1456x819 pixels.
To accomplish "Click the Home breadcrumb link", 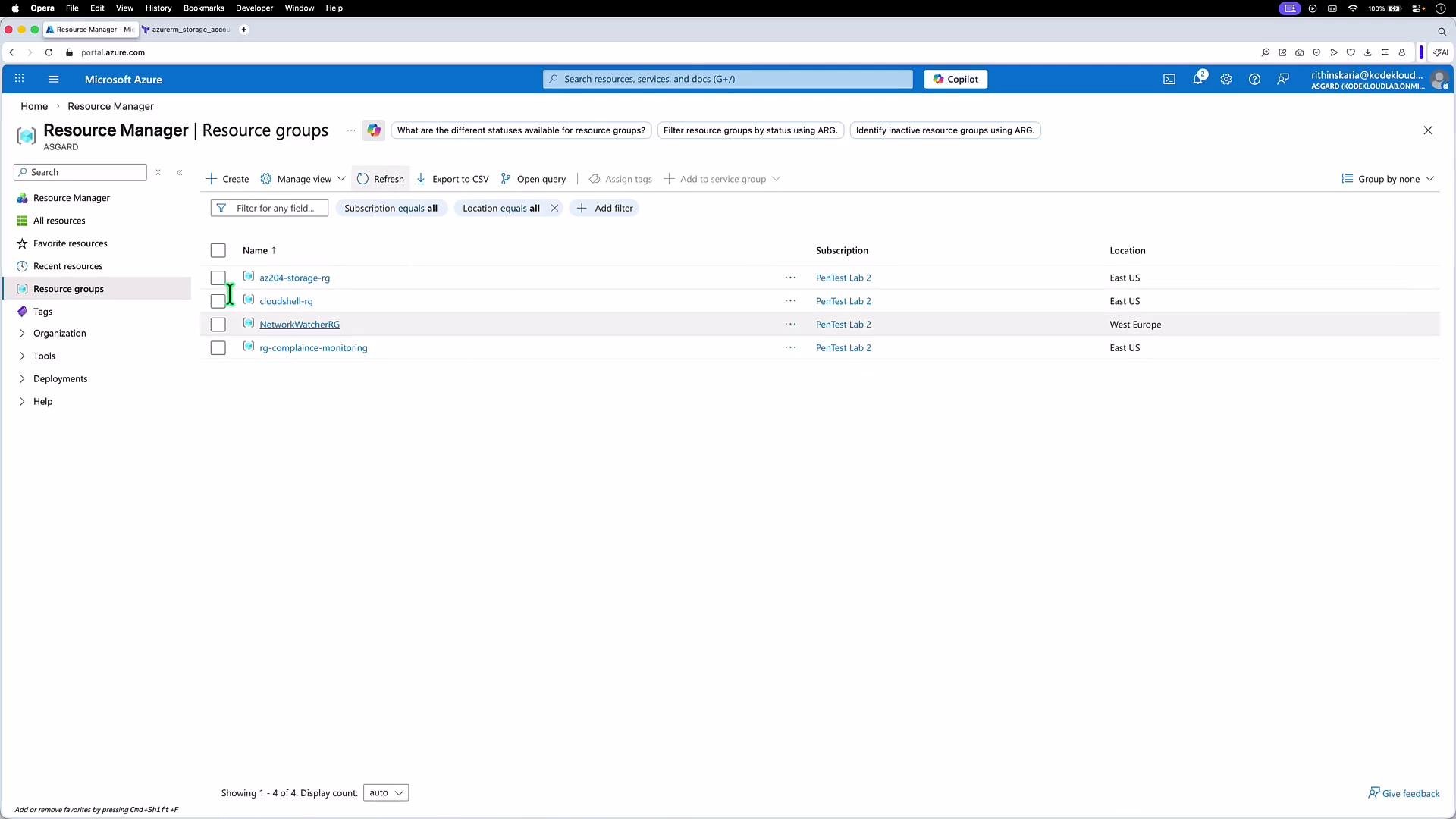I will click(x=34, y=107).
